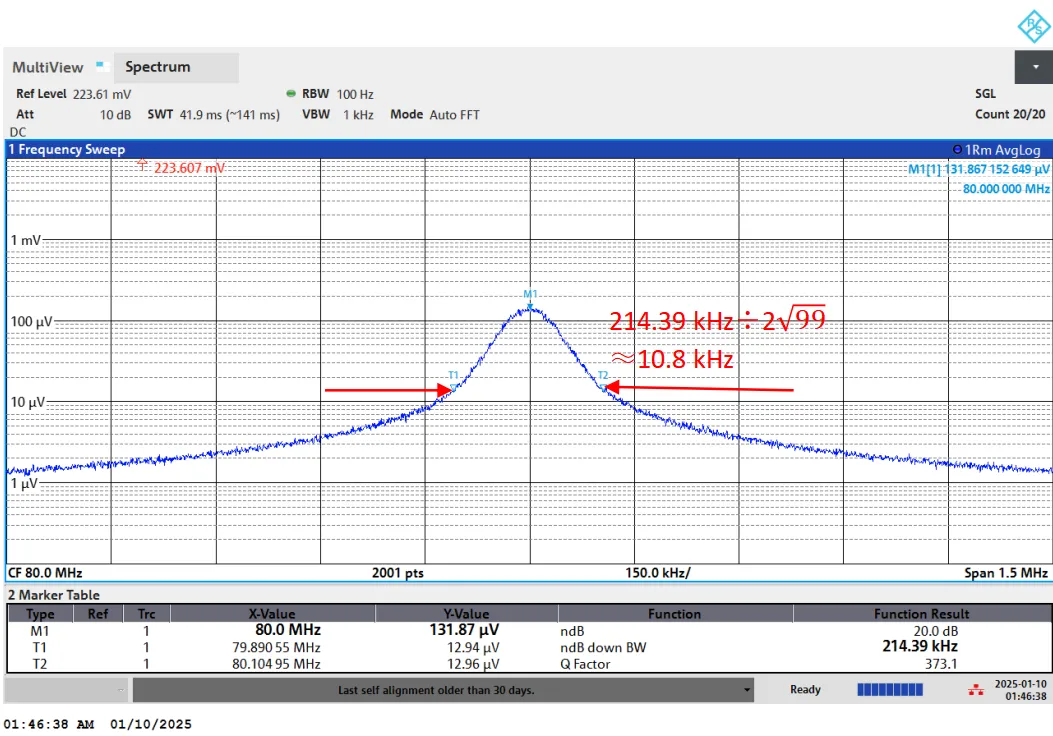Image resolution: width=1053 pixels, height=736 pixels.
Task: Click the red network status icon
Action: point(976,690)
